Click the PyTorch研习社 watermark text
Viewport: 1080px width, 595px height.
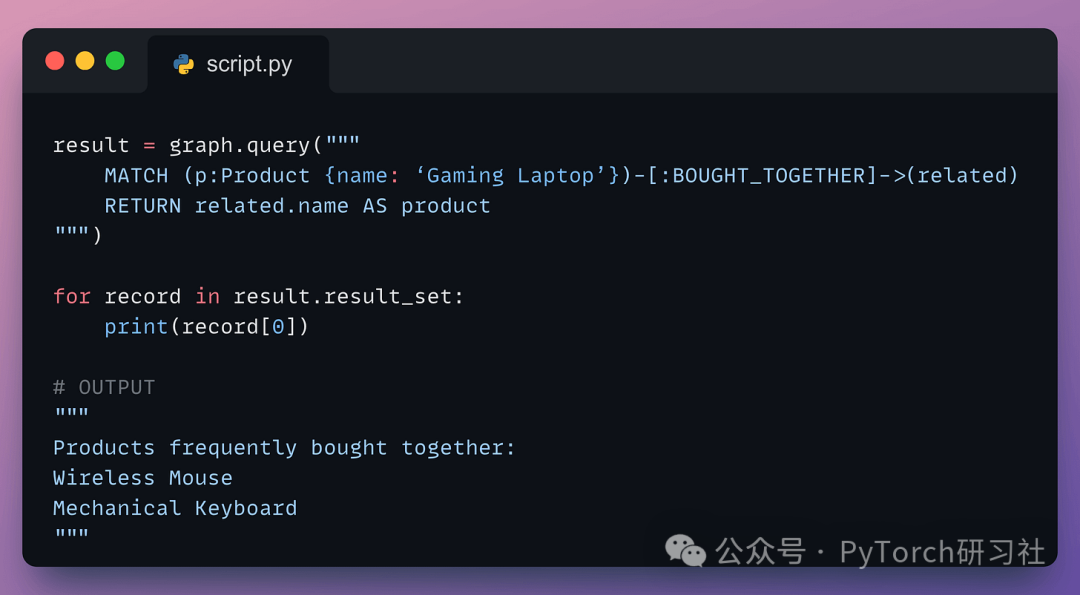(x=941, y=551)
